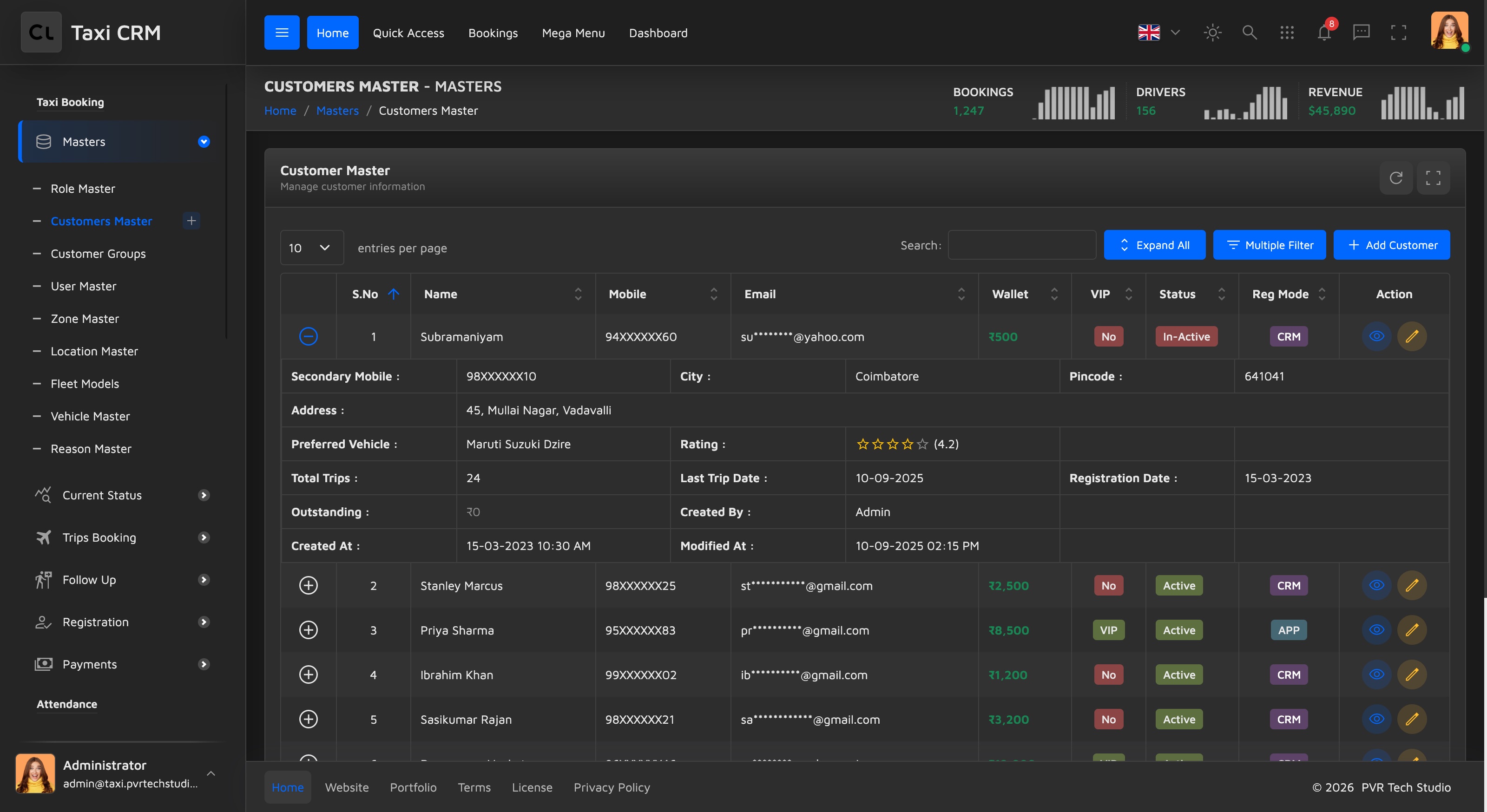Expand the Follow Up section arrow
The width and height of the screenshot is (1487, 812).
click(x=204, y=579)
